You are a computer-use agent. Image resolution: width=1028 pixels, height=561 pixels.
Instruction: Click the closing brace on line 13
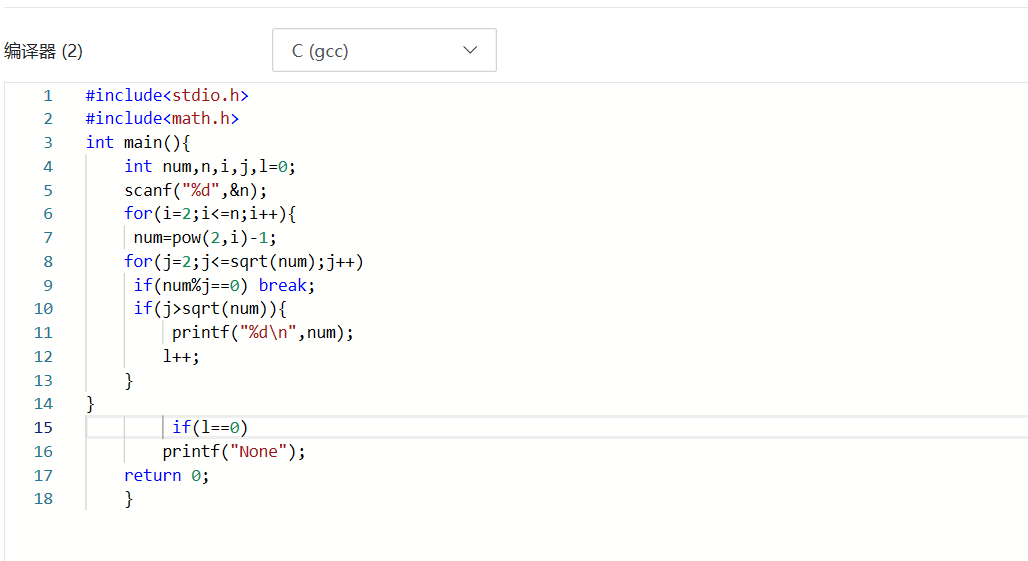coord(129,381)
